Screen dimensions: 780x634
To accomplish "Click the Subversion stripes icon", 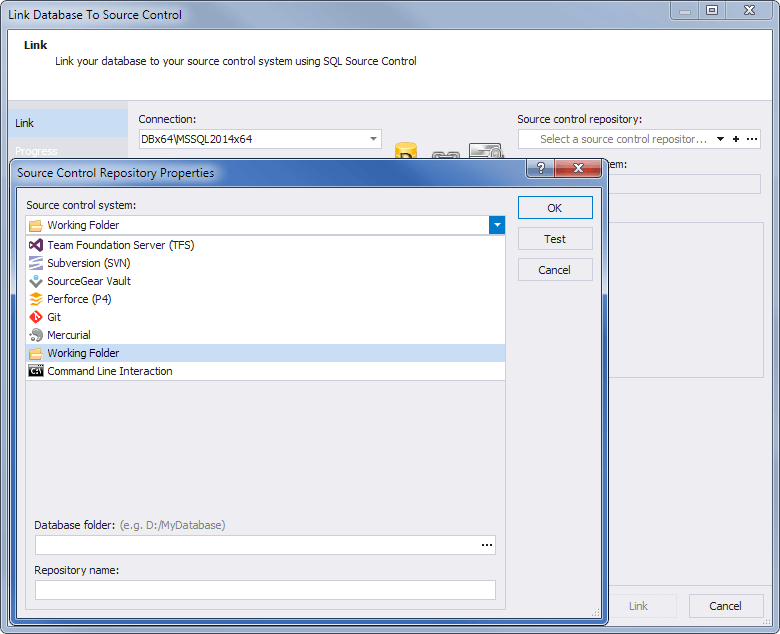I will tap(36, 263).
